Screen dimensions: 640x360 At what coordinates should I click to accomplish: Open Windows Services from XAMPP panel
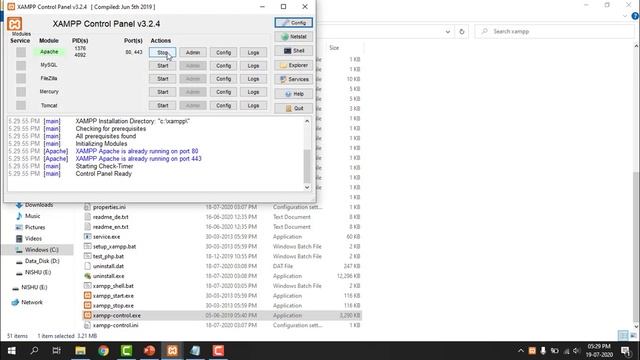(293, 79)
